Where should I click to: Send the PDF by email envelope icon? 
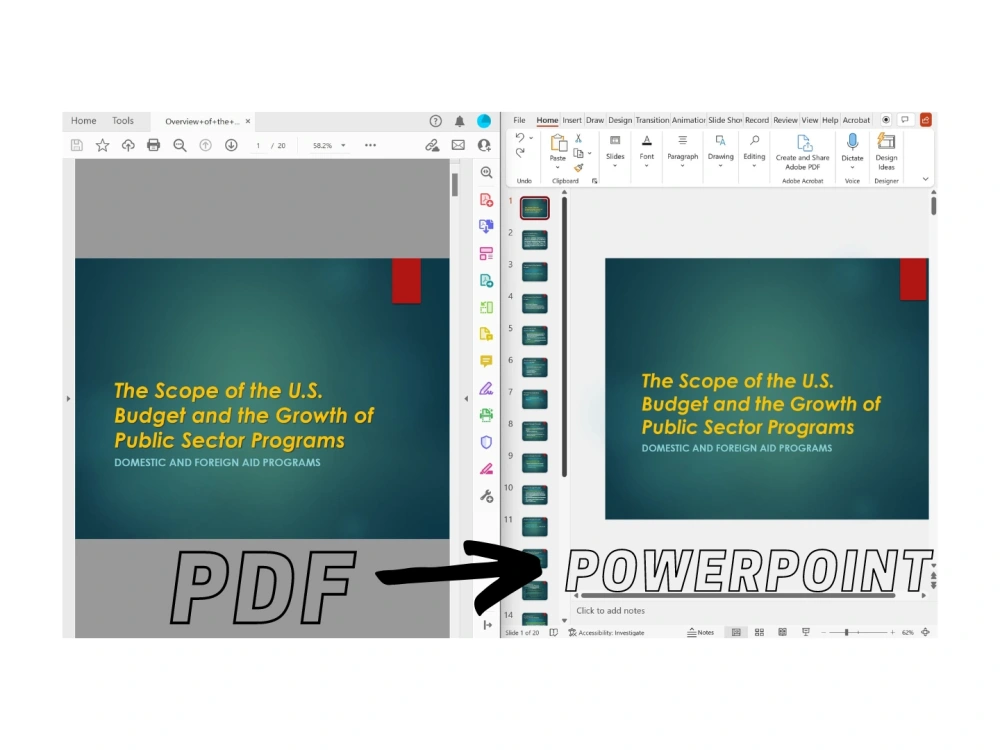458,145
